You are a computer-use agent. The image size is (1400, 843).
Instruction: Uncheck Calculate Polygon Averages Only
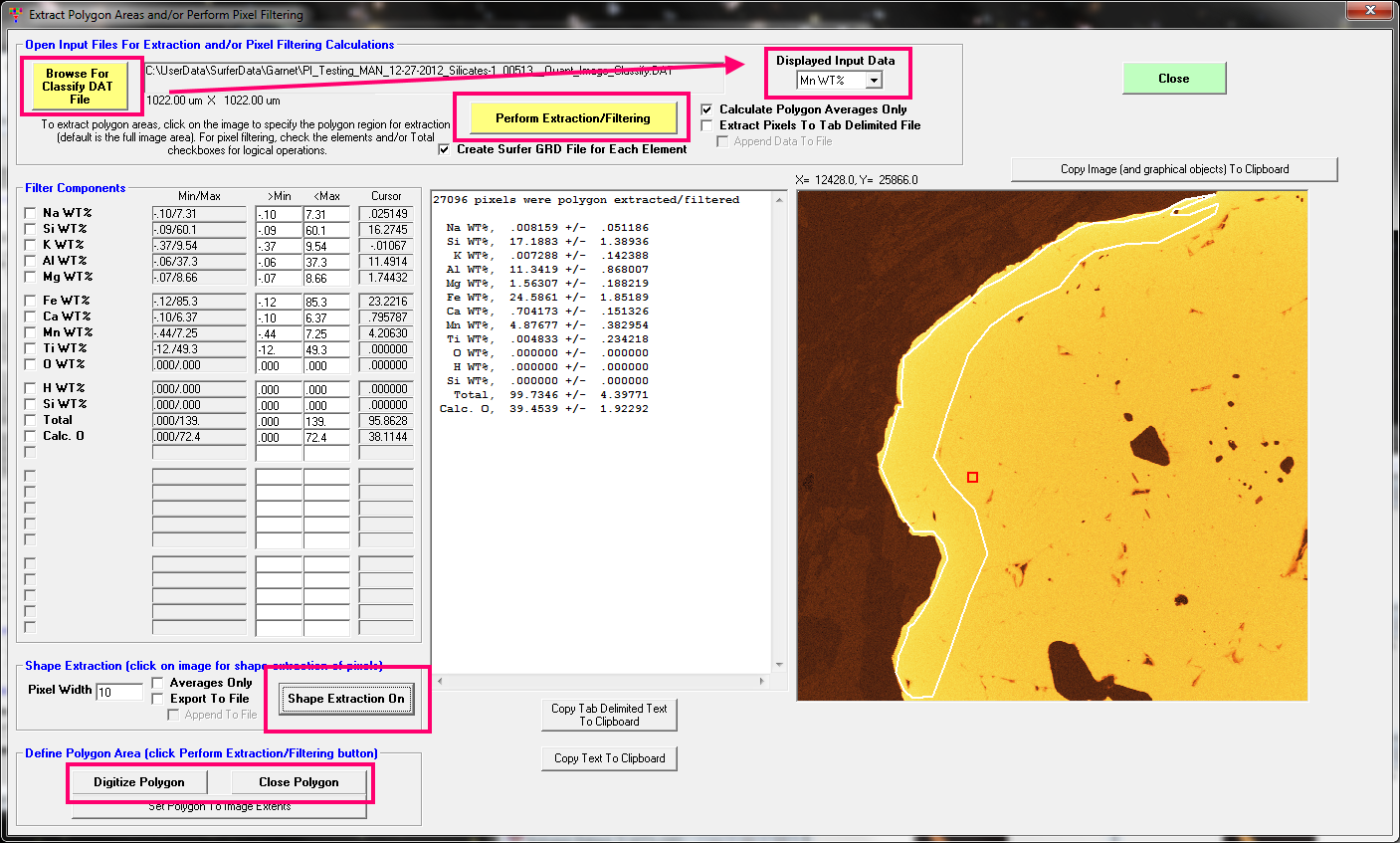(x=706, y=109)
